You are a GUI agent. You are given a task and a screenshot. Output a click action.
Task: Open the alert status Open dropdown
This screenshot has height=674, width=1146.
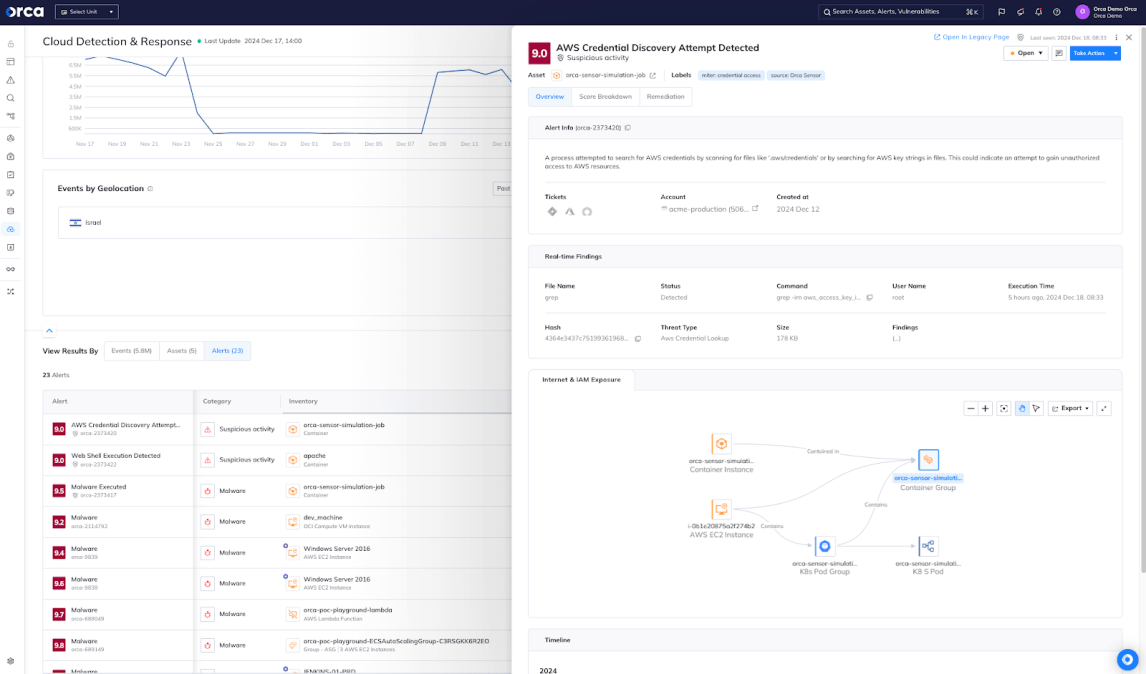pyautogui.click(x=1026, y=53)
